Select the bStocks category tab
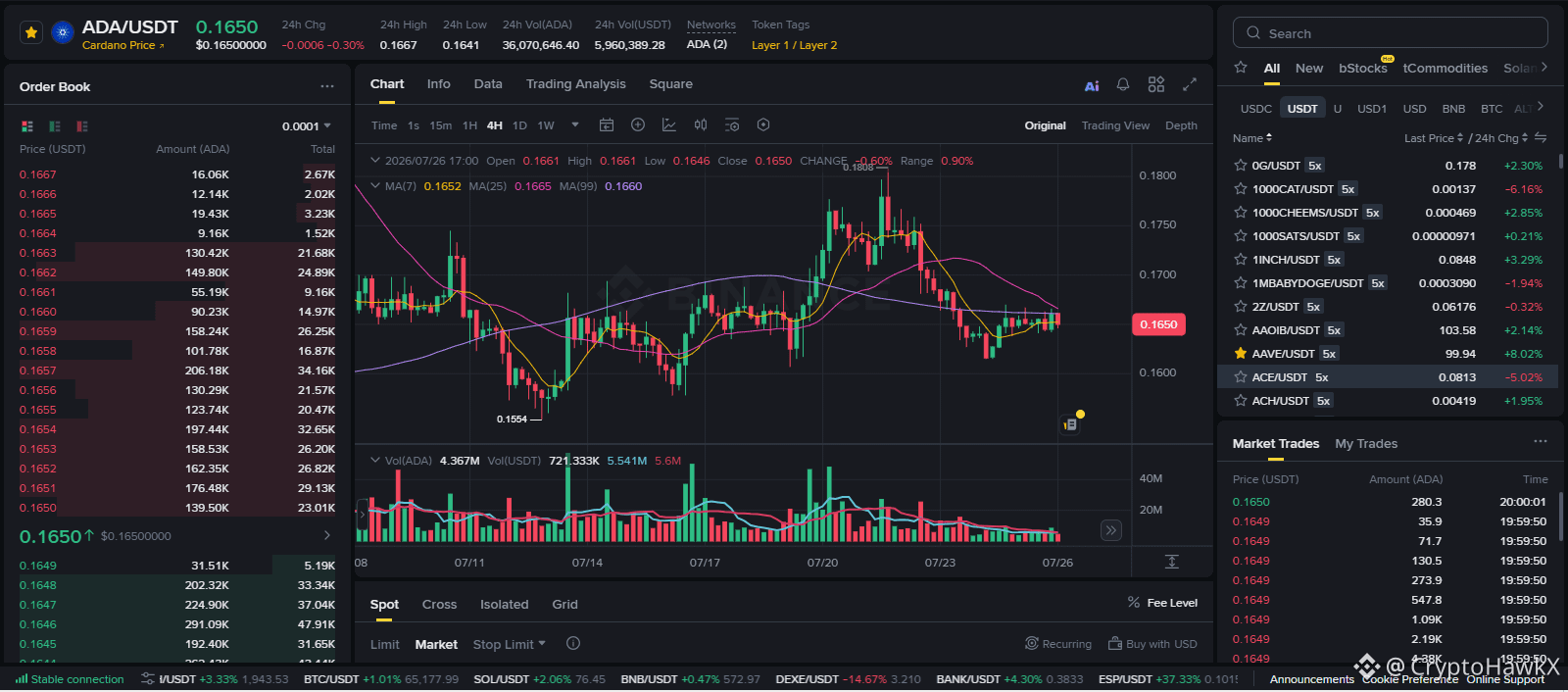Viewport: 1568px width, 692px height. point(1363,68)
